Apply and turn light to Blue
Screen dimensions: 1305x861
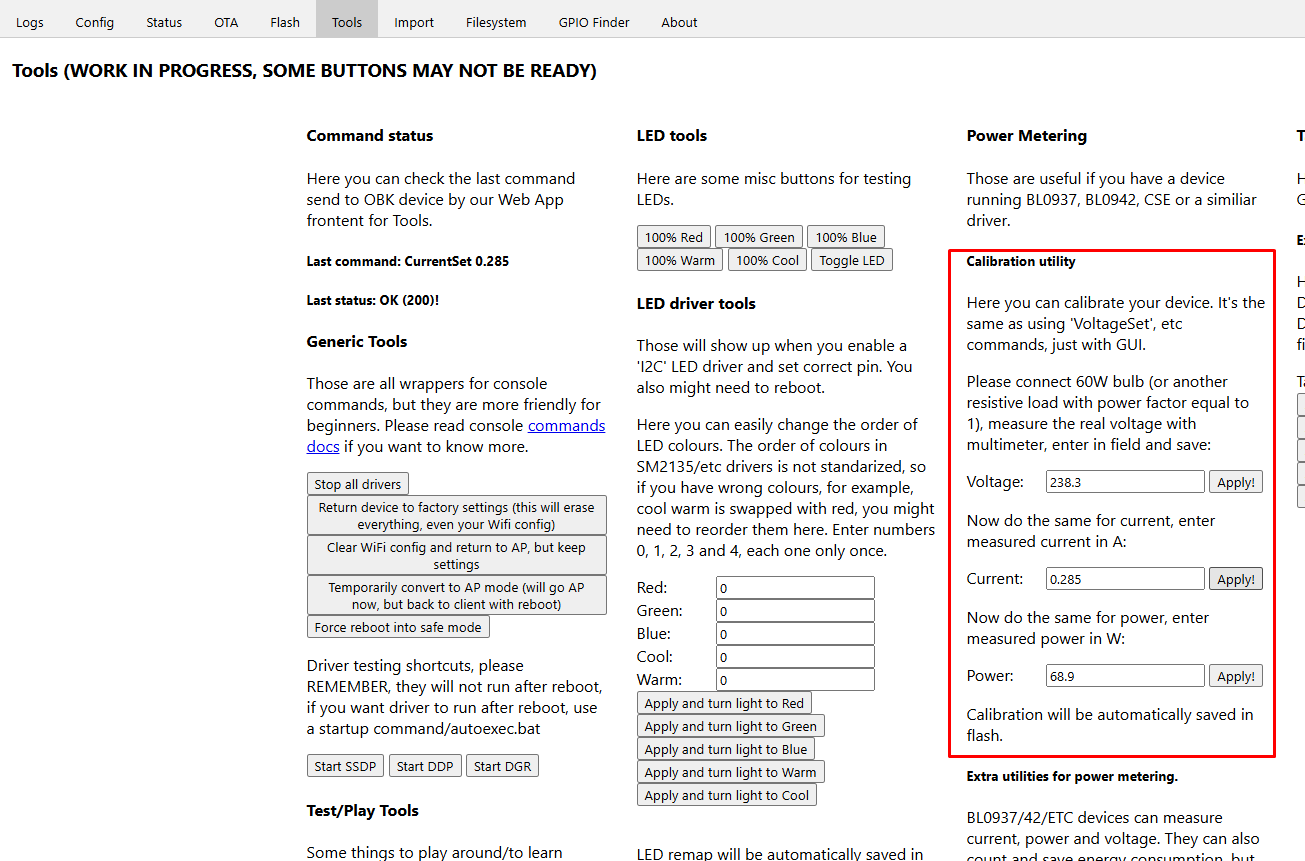[726, 749]
